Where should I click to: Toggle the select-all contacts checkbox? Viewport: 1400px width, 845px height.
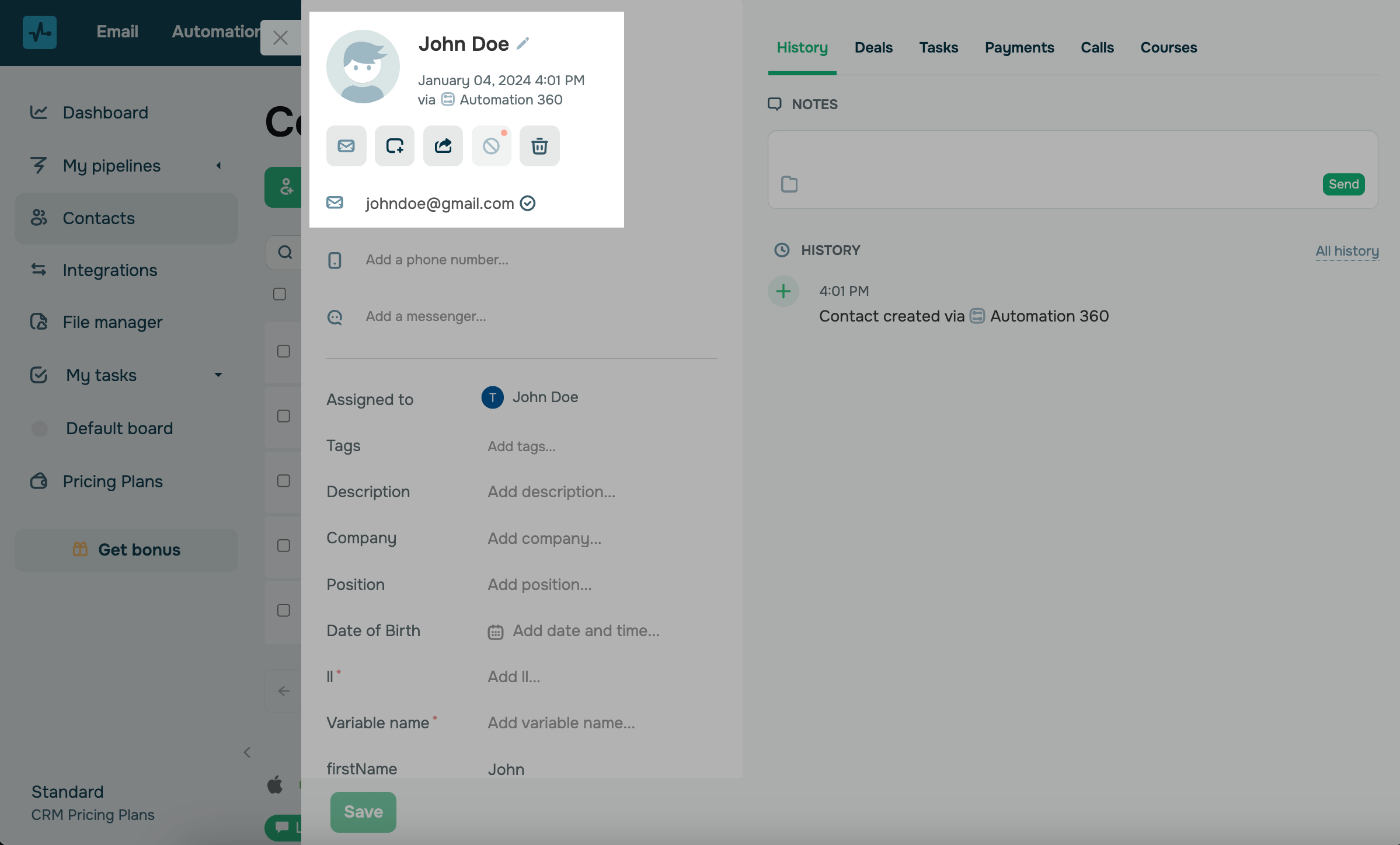pyautogui.click(x=280, y=294)
